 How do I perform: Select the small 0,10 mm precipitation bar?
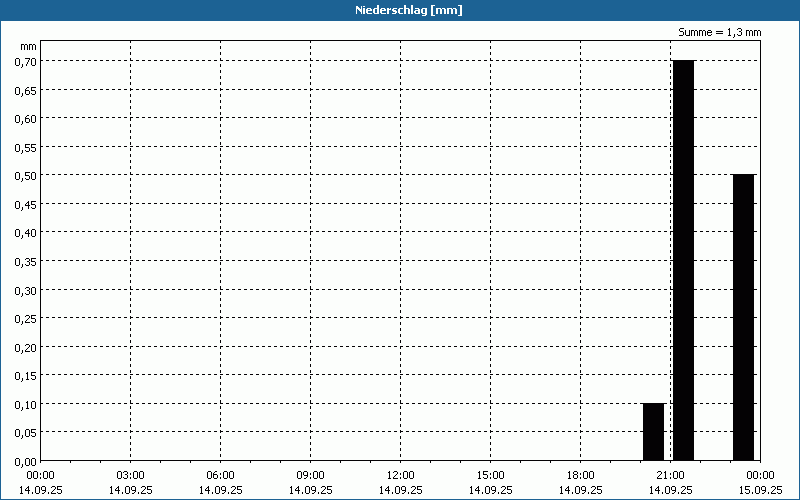click(x=653, y=431)
